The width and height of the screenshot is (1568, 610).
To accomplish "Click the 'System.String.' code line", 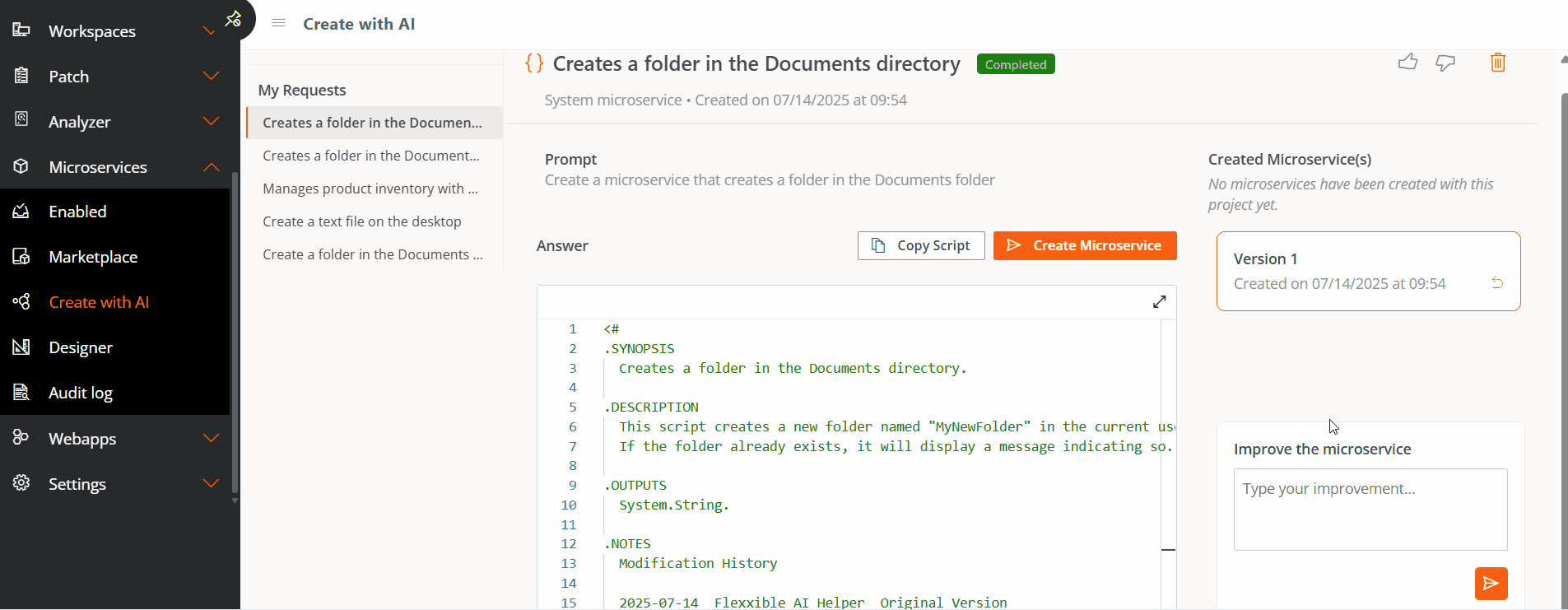I will [x=674, y=505].
